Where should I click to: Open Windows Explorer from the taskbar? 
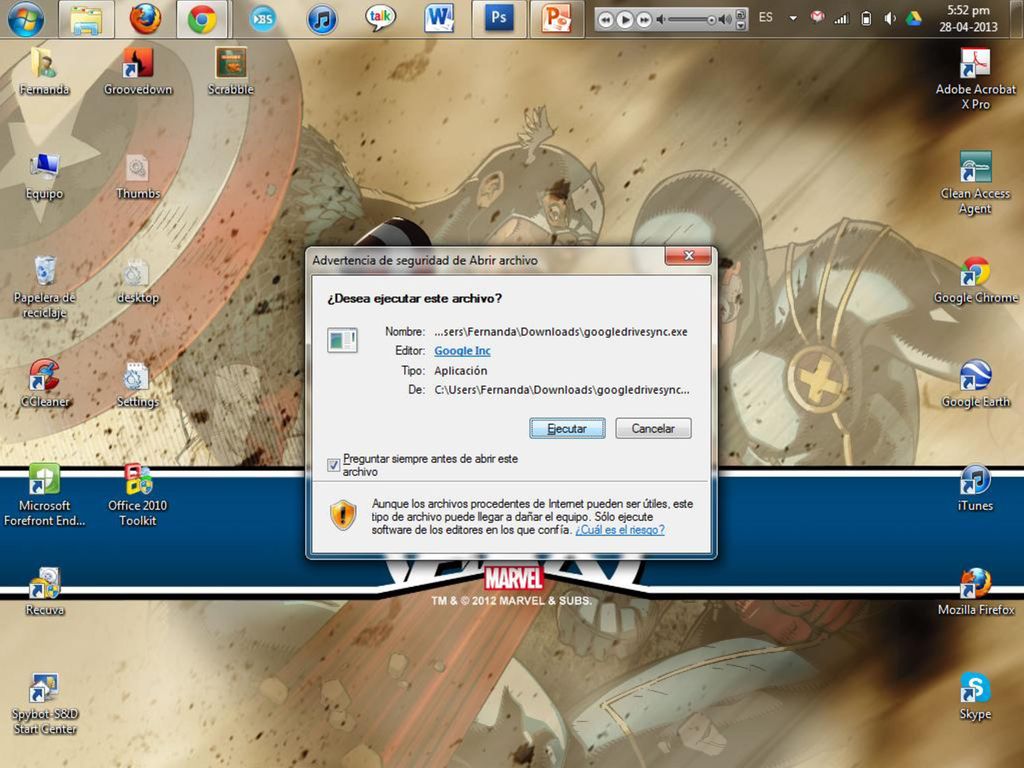pos(86,19)
